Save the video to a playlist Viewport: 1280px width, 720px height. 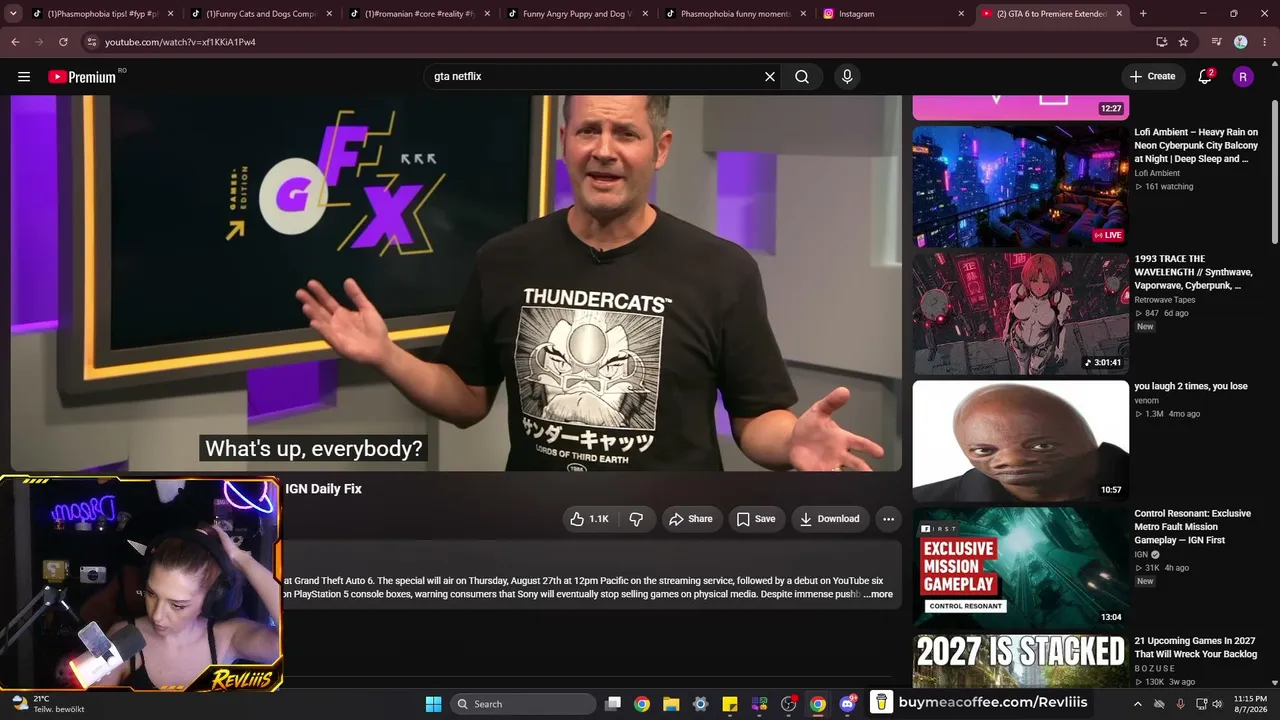[x=756, y=519]
